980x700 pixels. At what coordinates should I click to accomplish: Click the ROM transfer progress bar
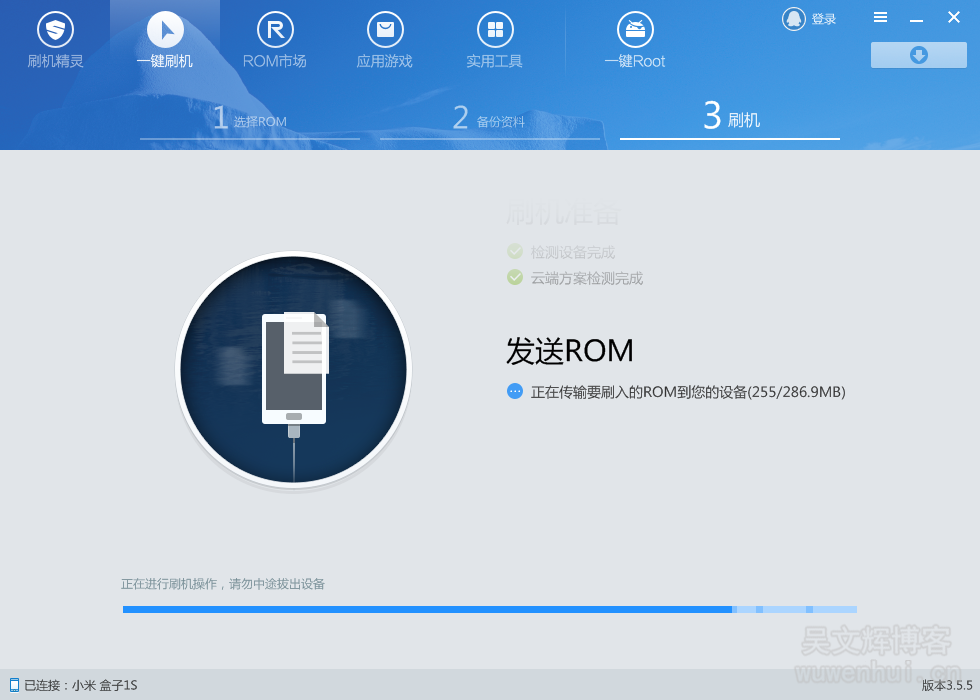(x=489, y=609)
